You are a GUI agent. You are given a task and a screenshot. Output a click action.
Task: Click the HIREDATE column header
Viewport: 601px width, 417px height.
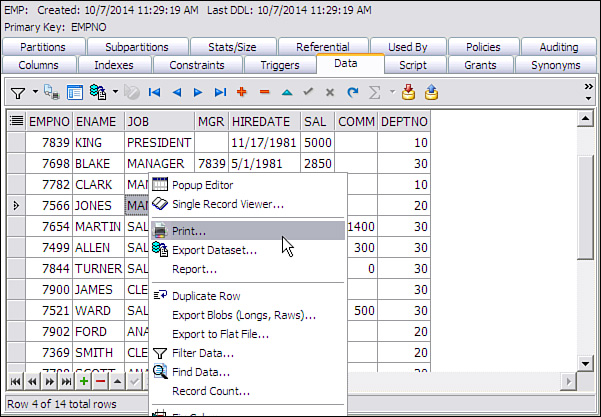[x=259, y=120]
